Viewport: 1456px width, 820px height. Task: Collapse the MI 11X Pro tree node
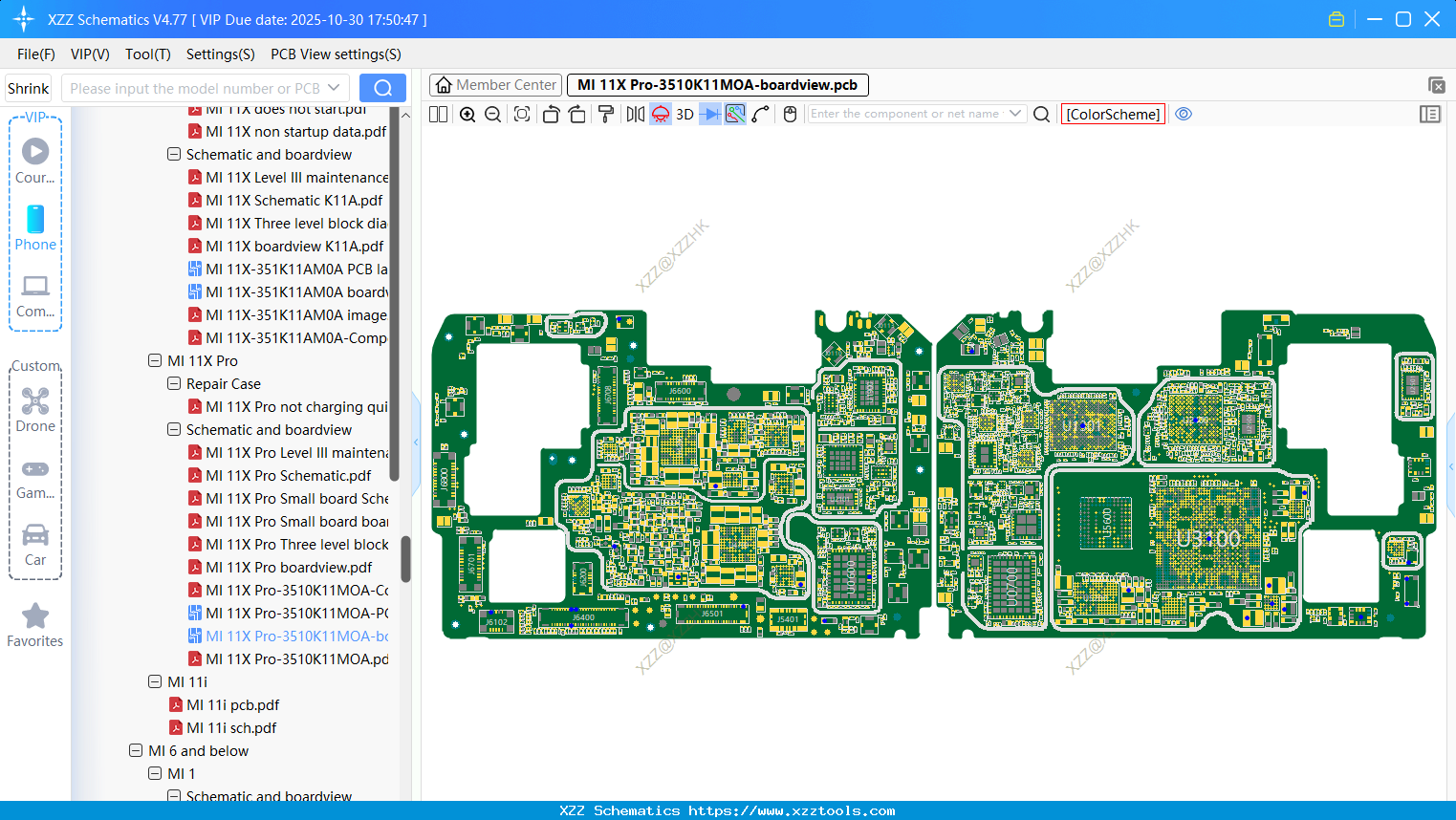[x=155, y=361]
